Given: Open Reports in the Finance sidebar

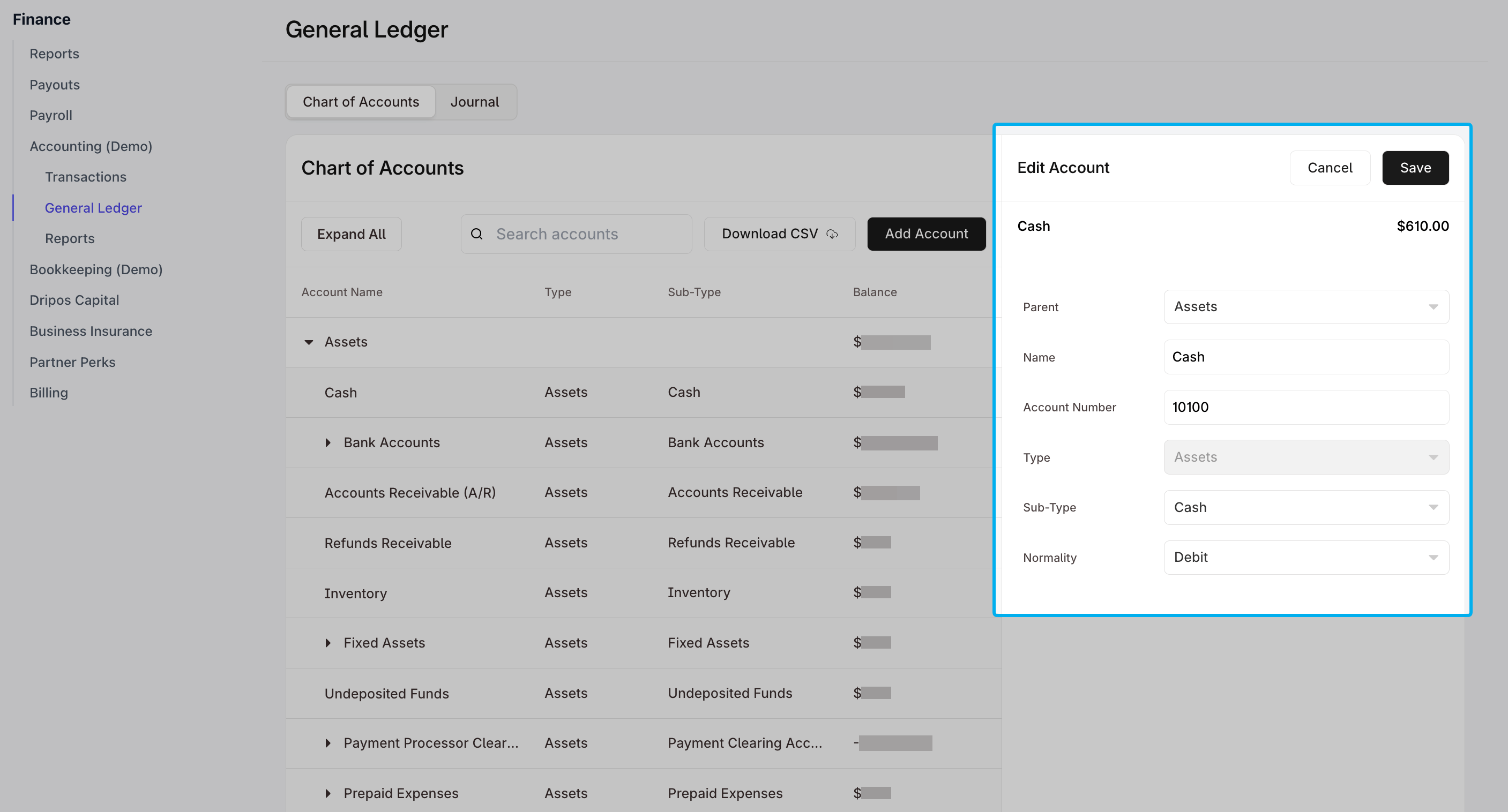Looking at the screenshot, I should point(54,54).
